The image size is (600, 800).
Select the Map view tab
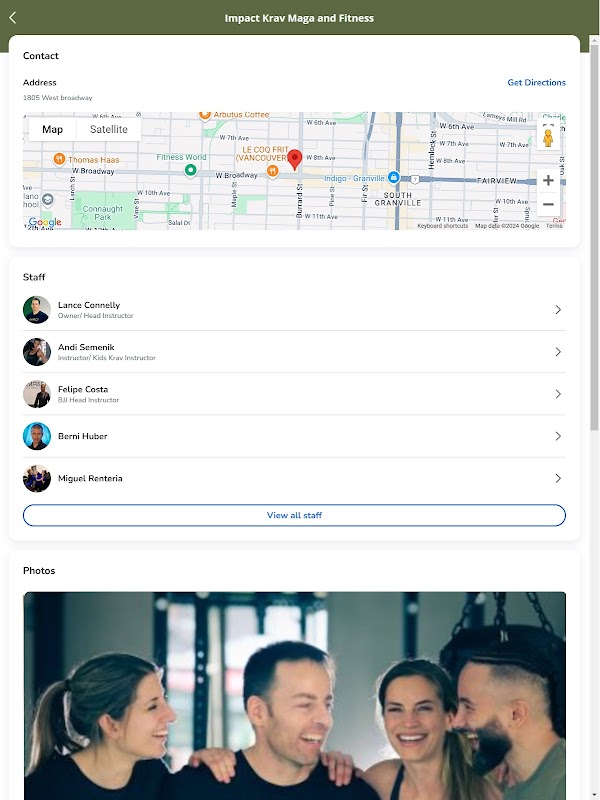pos(53,129)
